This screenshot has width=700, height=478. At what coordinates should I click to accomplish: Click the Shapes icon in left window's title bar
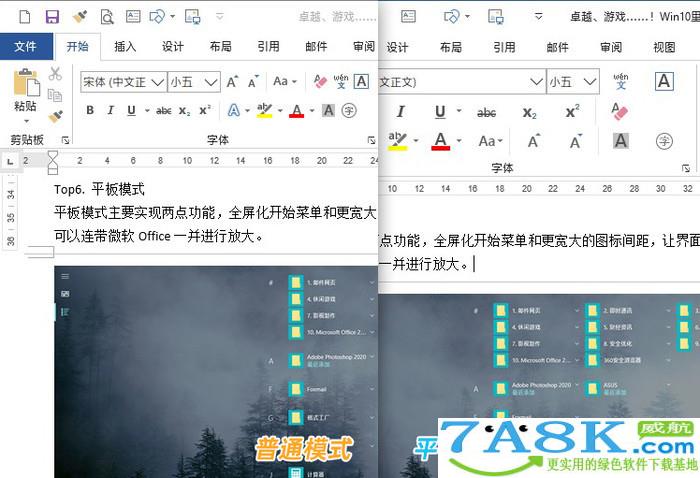[x=157, y=17]
